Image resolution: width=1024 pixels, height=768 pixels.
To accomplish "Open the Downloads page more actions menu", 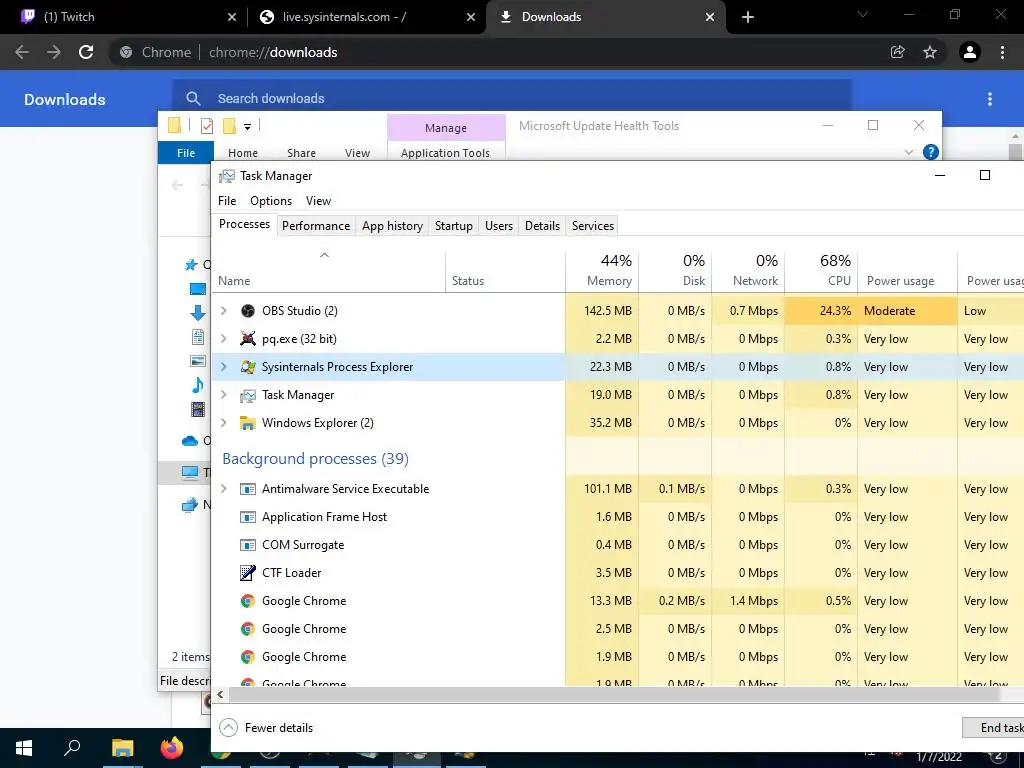I will 990,99.
